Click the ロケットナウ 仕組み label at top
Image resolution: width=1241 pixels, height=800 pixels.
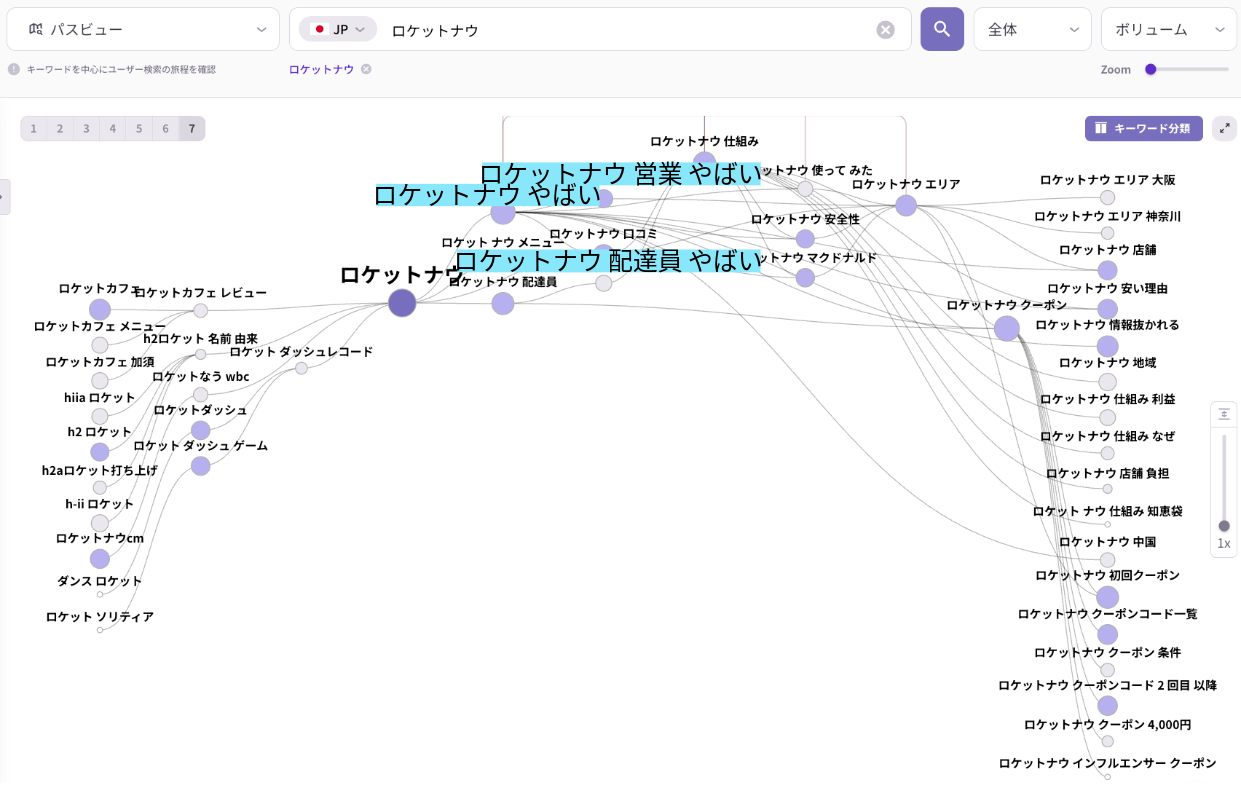tap(704, 141)
